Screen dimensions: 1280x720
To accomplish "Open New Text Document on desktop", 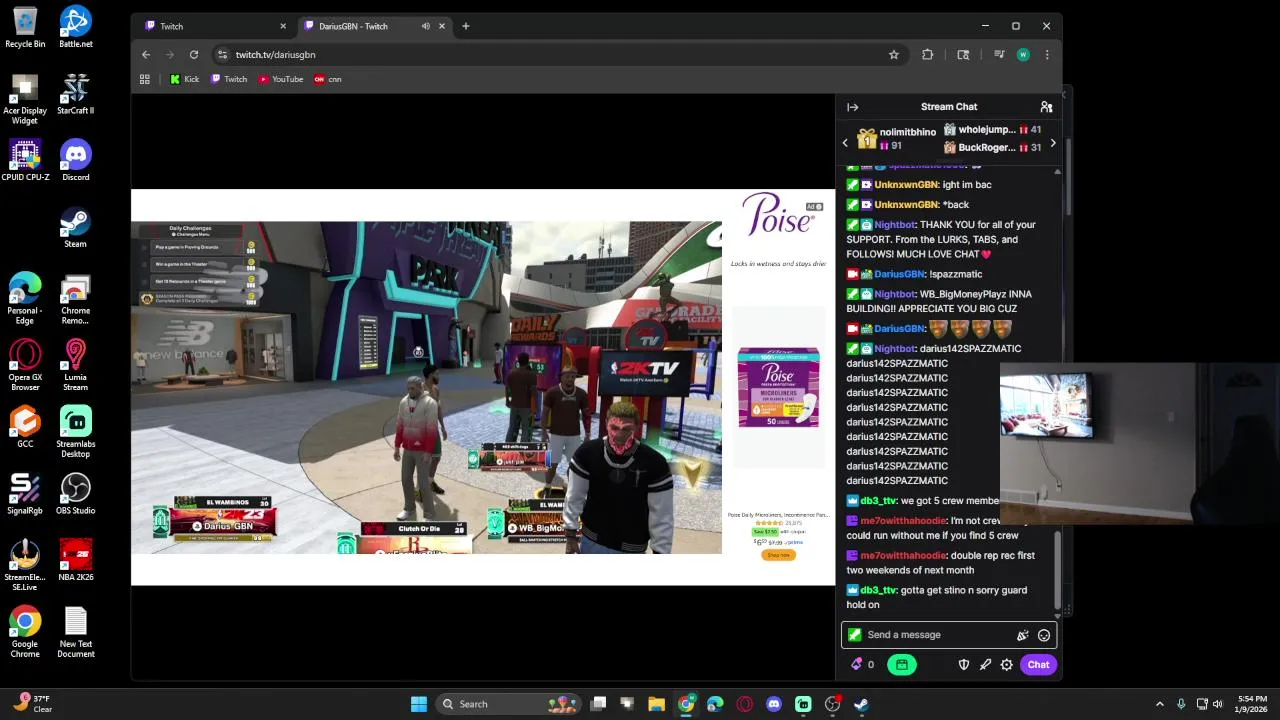I will 75,632.
